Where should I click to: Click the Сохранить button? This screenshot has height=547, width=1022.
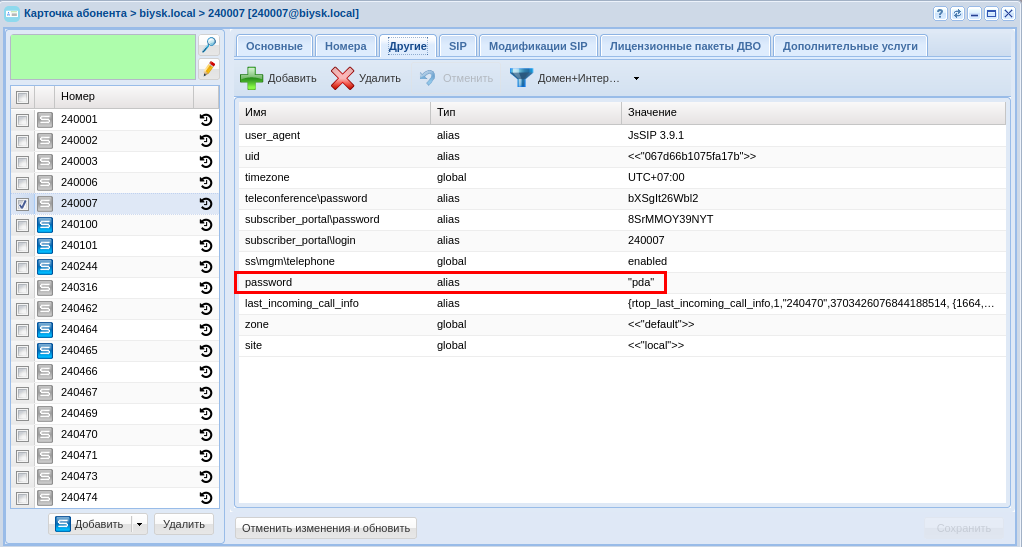pos(963,528)
